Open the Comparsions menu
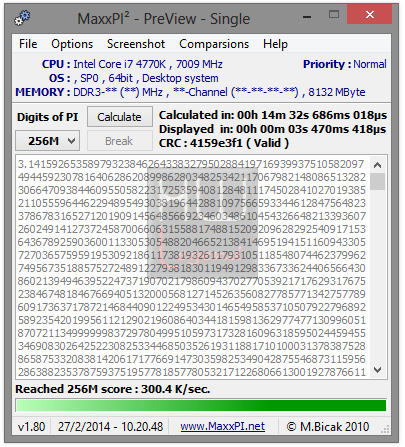The height and width of the screenshot is (447, 405). point(214,44)
